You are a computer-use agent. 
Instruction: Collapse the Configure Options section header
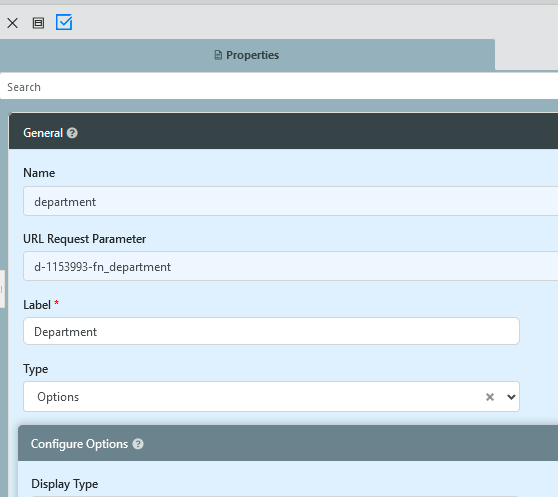pos(288,444)
